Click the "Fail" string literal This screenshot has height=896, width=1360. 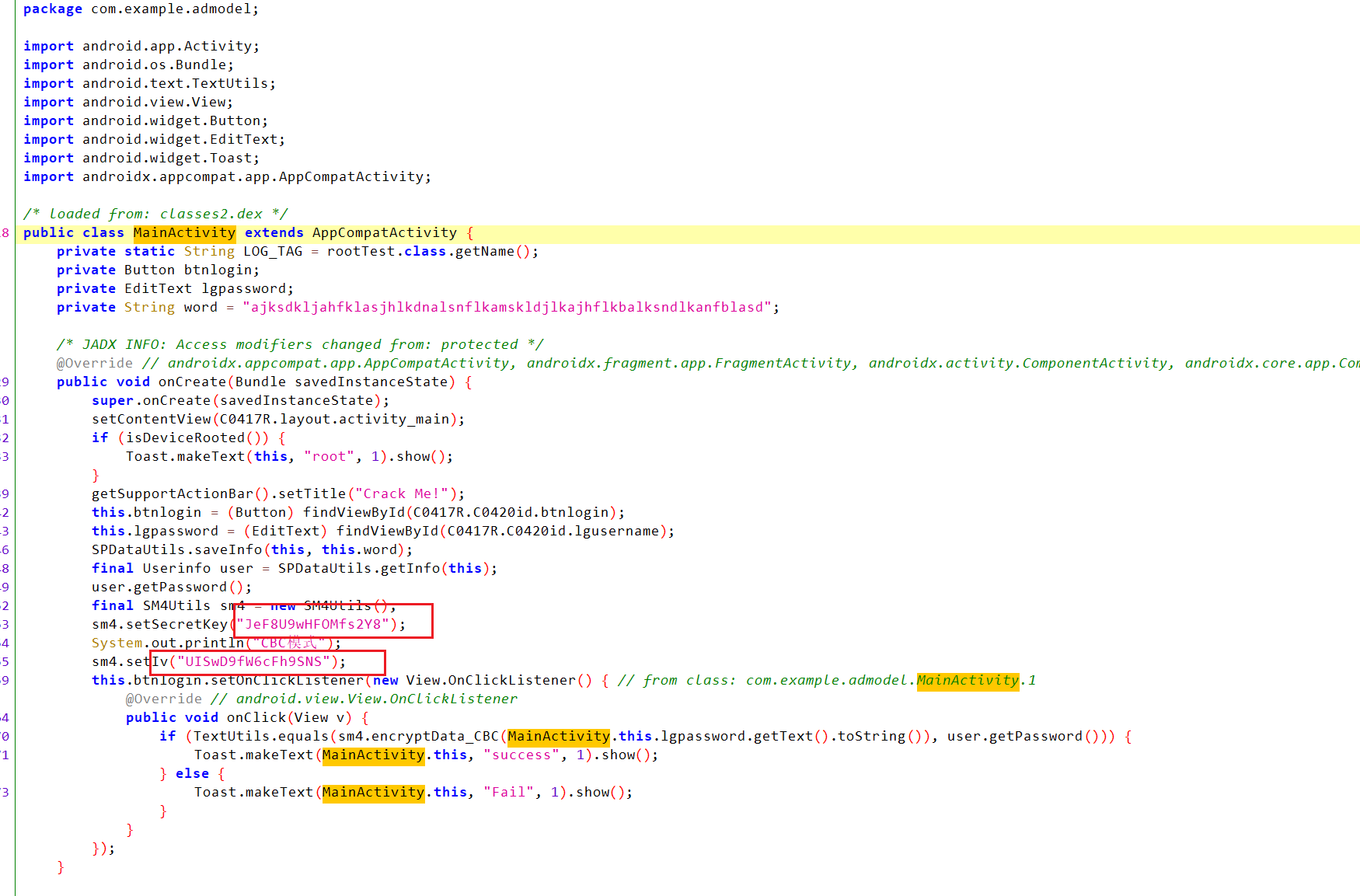pyautogui.click(x=508, y=793)
